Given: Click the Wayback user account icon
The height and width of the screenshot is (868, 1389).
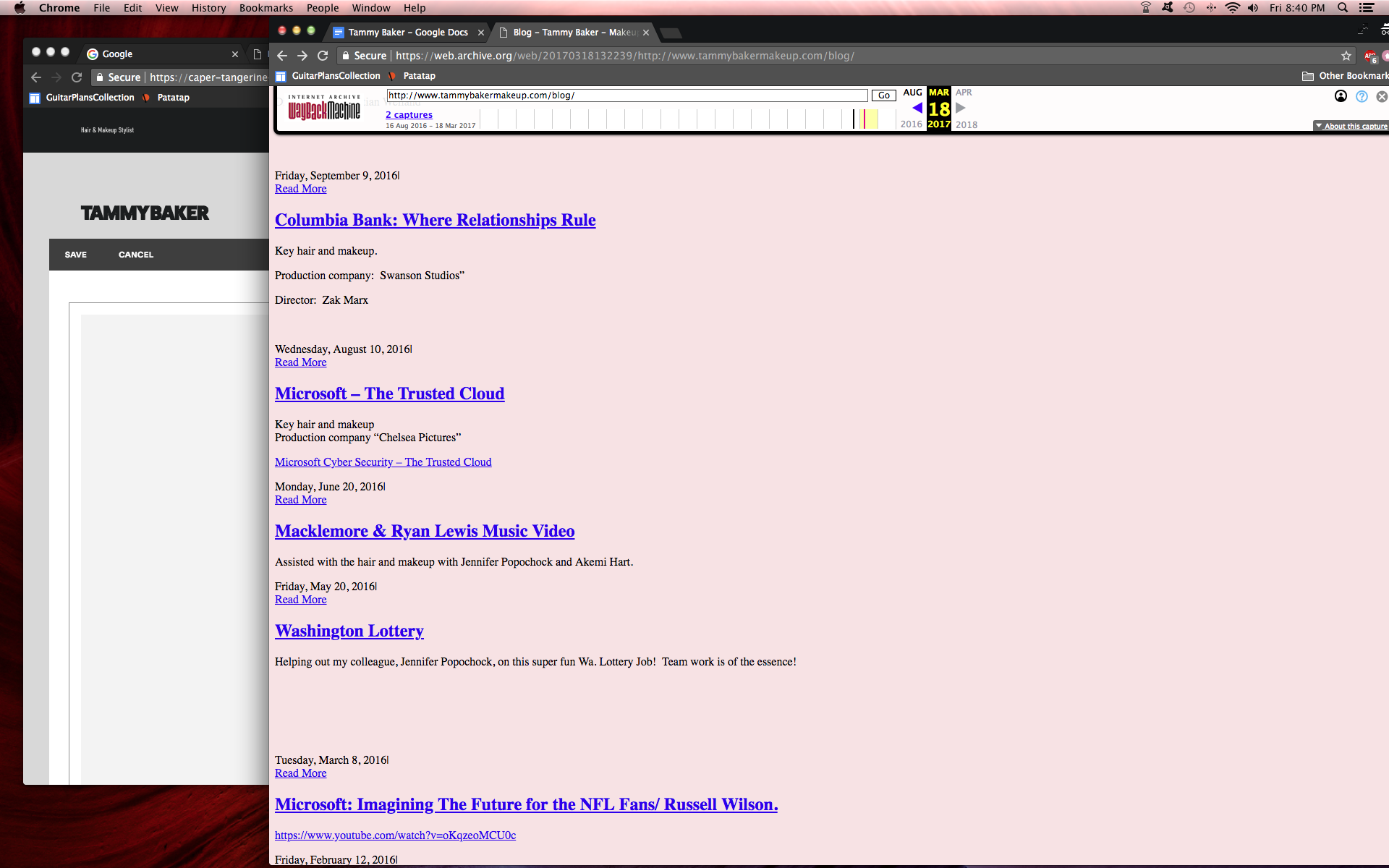Looking at the screenshot, I should (1341, 96).
